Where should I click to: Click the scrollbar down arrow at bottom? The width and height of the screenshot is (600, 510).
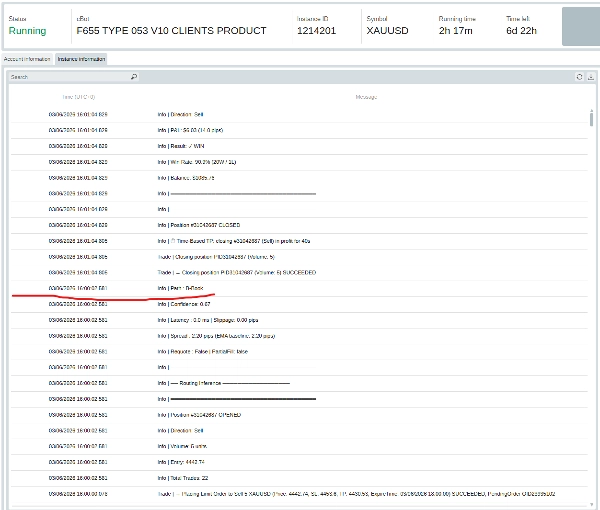click(592, 505)
